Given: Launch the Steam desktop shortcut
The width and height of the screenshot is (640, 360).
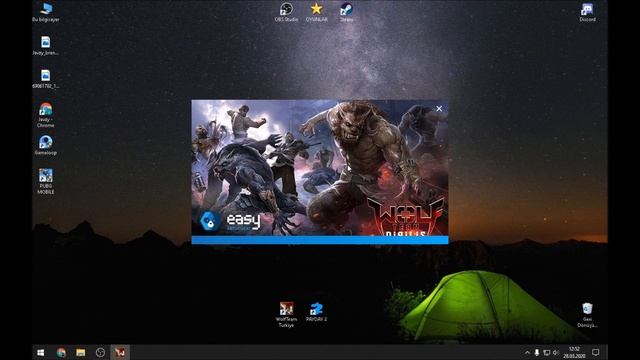Looking at the screenshot, I should click(x=347, y=12).
